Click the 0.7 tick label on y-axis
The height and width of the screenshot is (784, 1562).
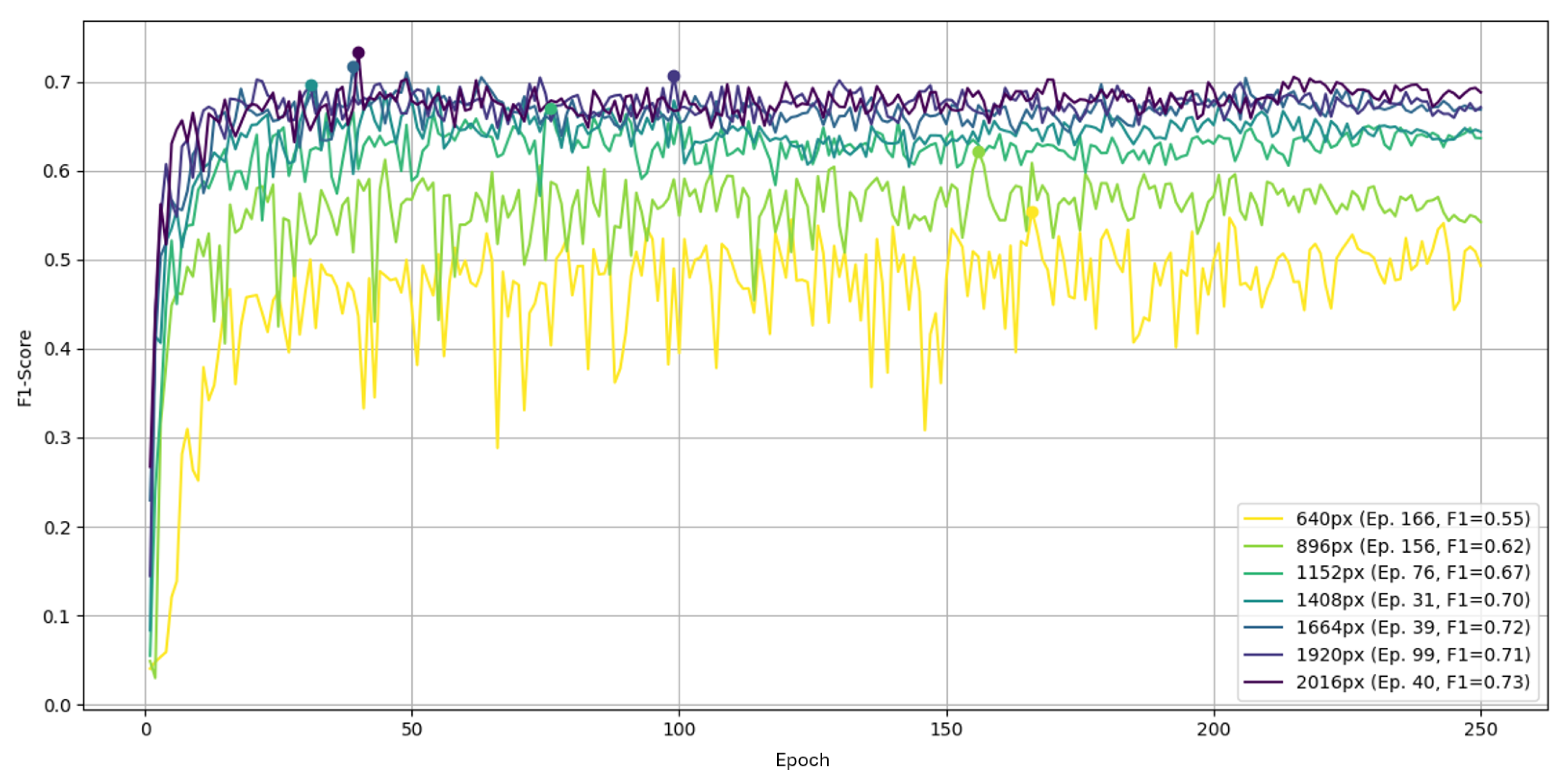pyautogui.click(x=57, y=83)
